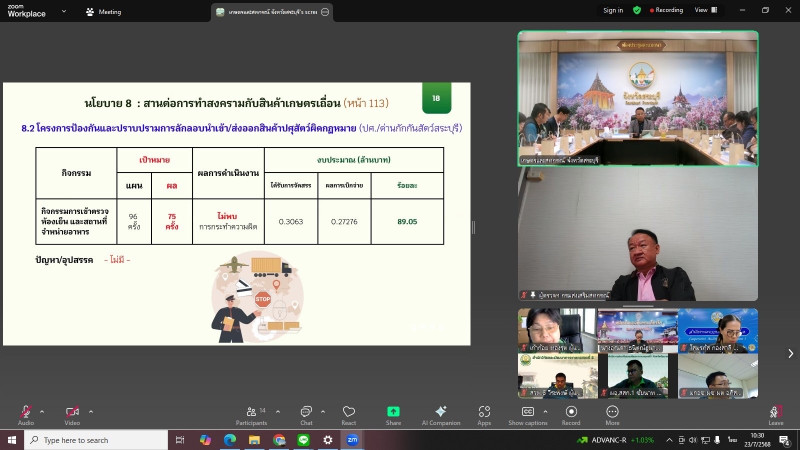Expand video options arrow next to Video

[91, 410]
